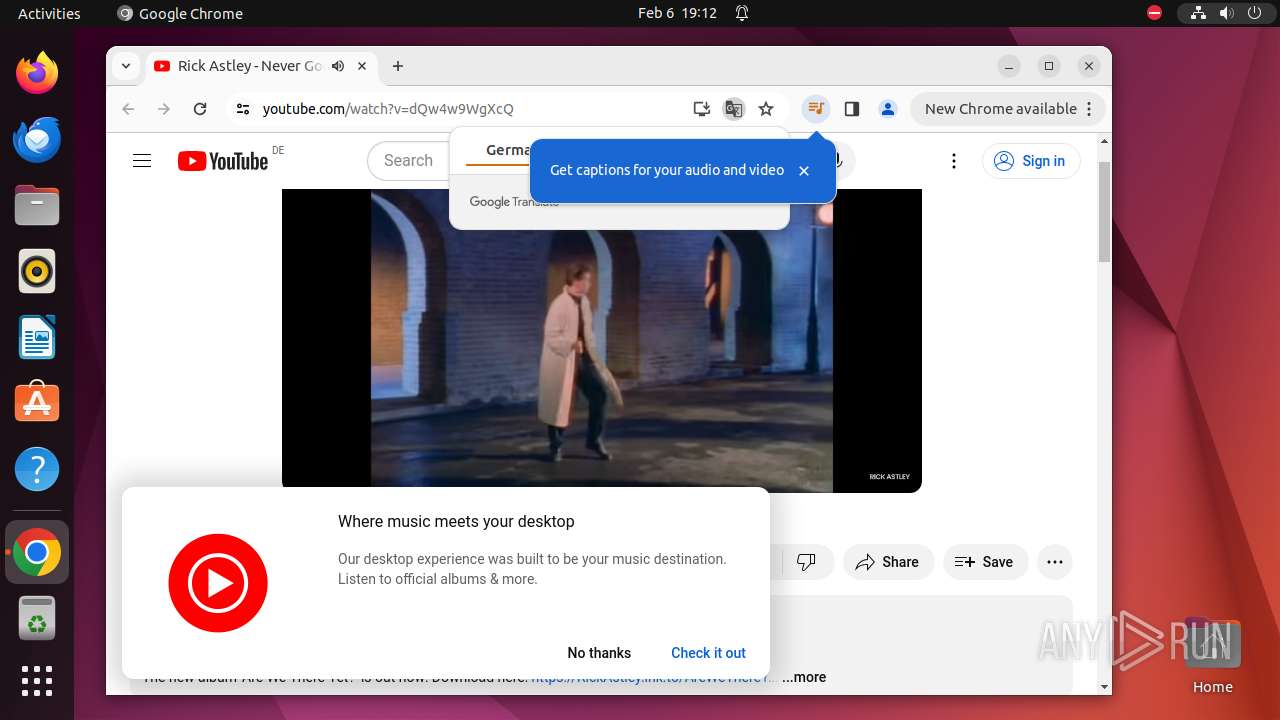
Task: Decline with No thanks
Action: (599, 653)
